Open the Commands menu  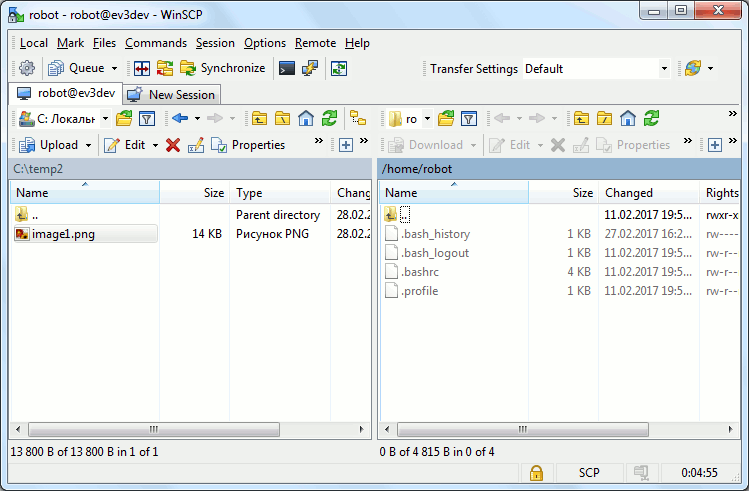point(156,43)
